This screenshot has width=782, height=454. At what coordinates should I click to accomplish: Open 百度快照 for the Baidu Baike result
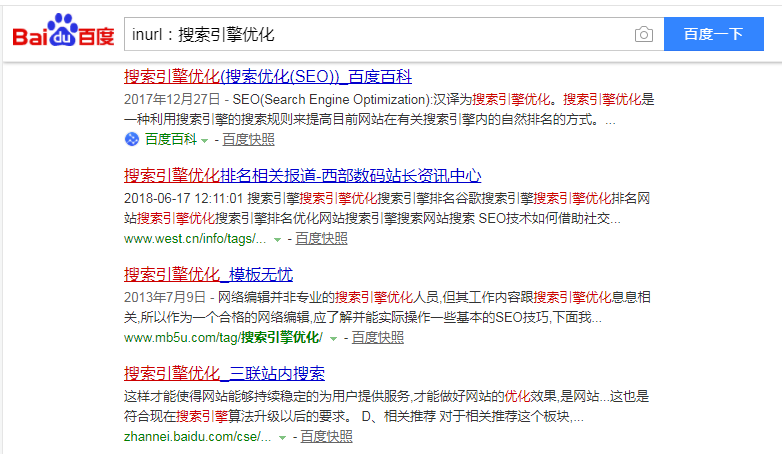[x=248, y=140]
